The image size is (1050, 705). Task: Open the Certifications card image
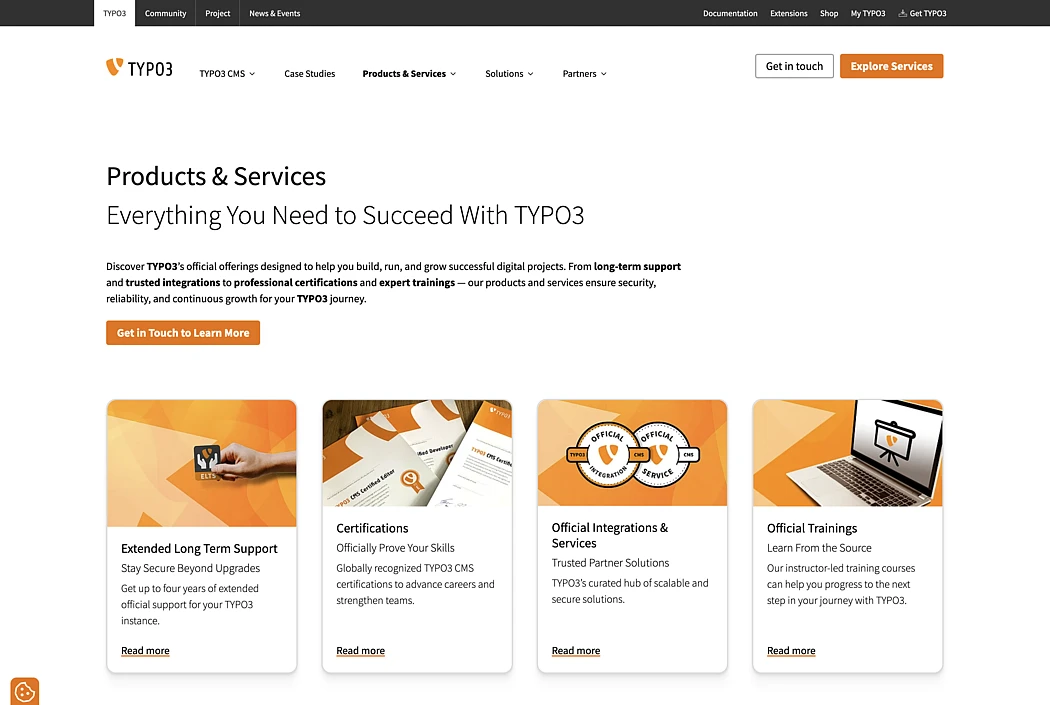[417, 453]
